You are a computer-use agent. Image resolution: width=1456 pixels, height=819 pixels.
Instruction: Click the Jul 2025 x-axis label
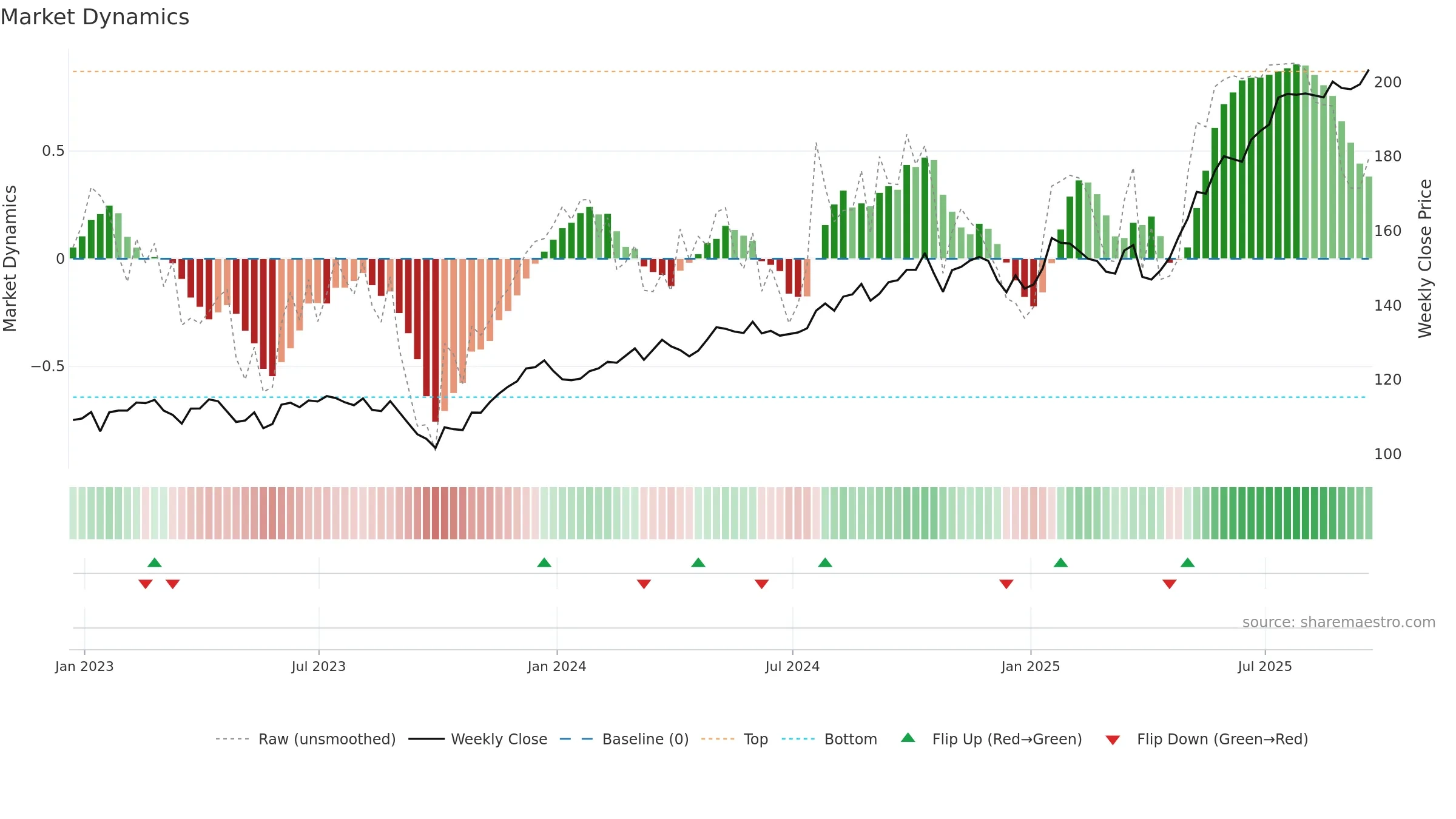tap(1265, 666)
